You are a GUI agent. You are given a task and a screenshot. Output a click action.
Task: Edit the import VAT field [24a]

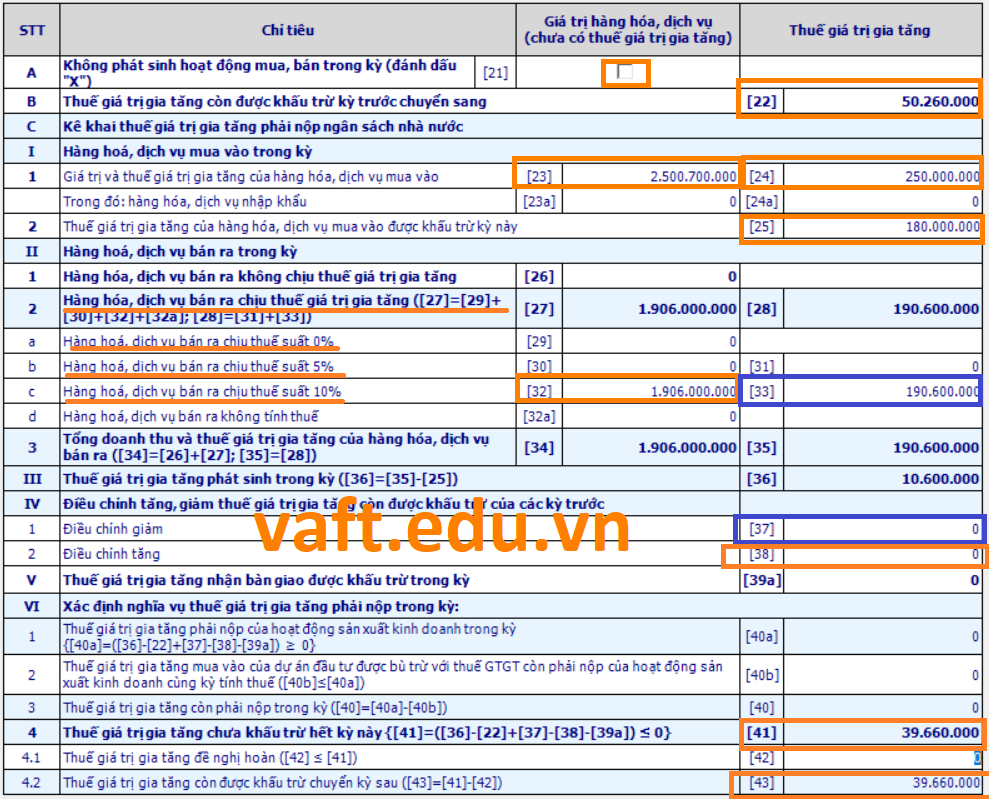coord(882,201)
